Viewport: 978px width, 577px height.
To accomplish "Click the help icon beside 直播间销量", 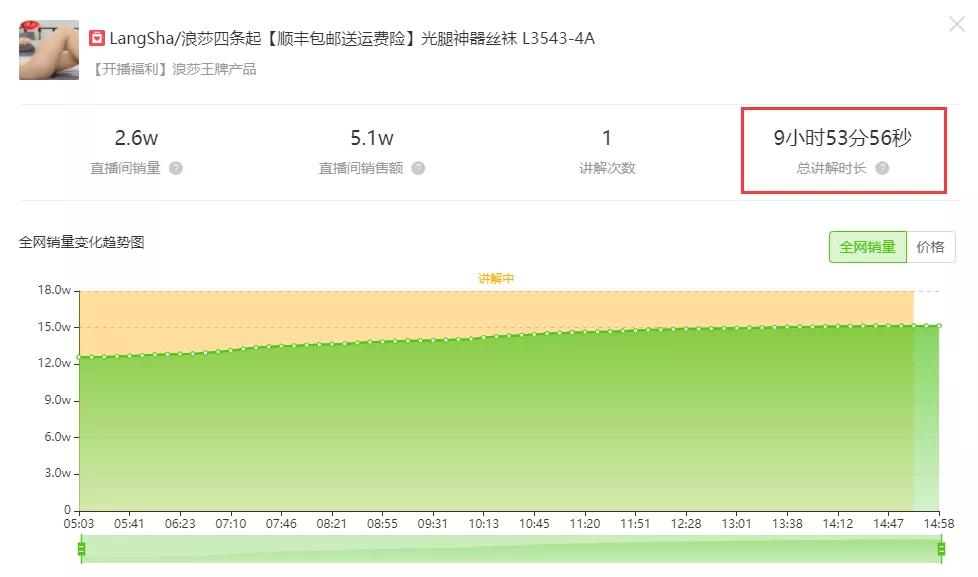I will [x=177, y=168].
